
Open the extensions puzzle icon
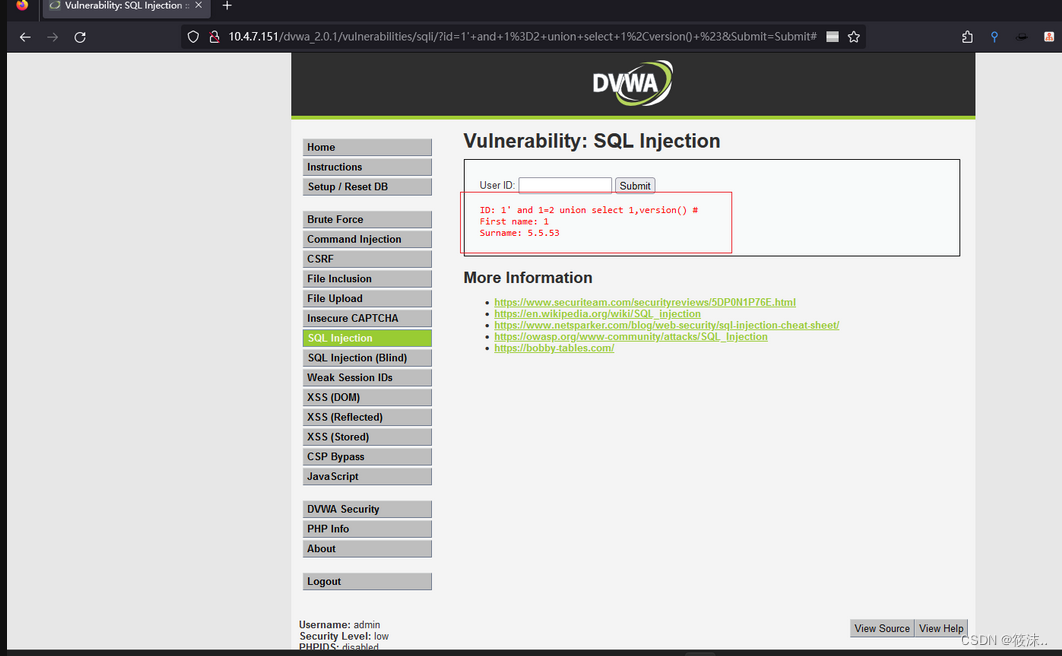pos(967,37)
